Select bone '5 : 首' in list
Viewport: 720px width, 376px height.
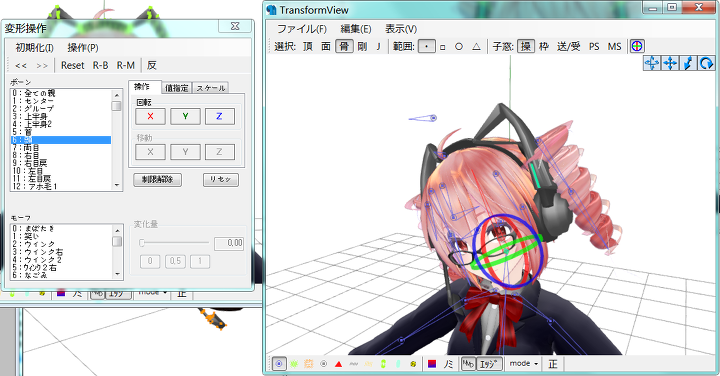[x=61, y=132]
